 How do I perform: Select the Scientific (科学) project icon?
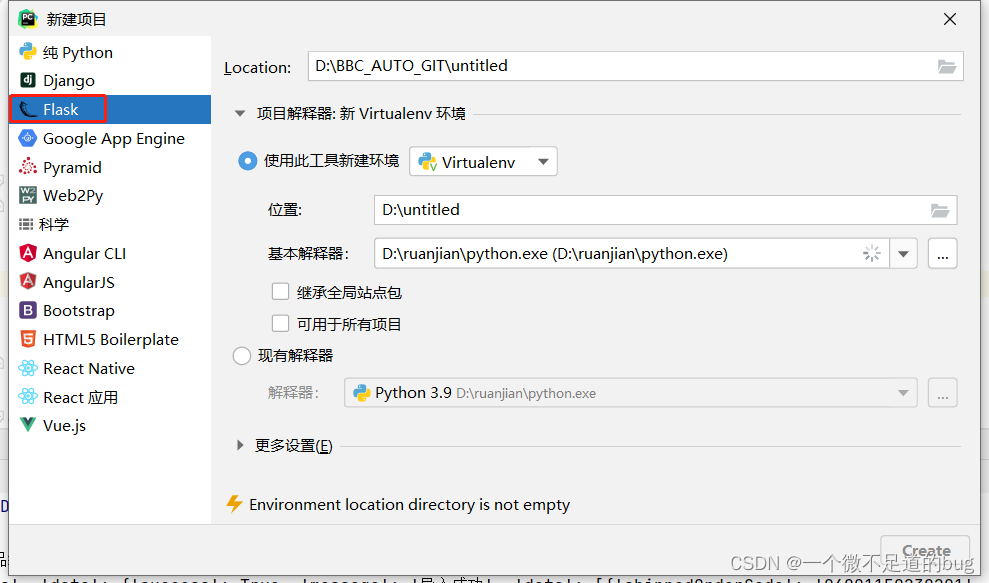(x=26, y=224)
